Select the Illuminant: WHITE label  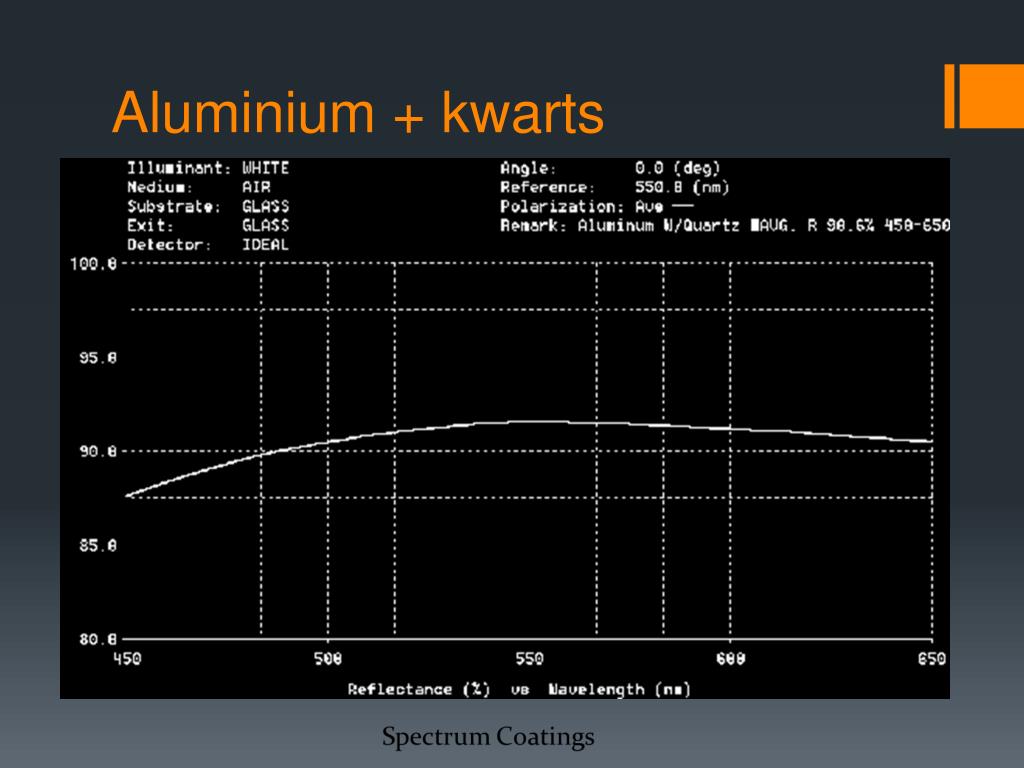coord(208,168)
